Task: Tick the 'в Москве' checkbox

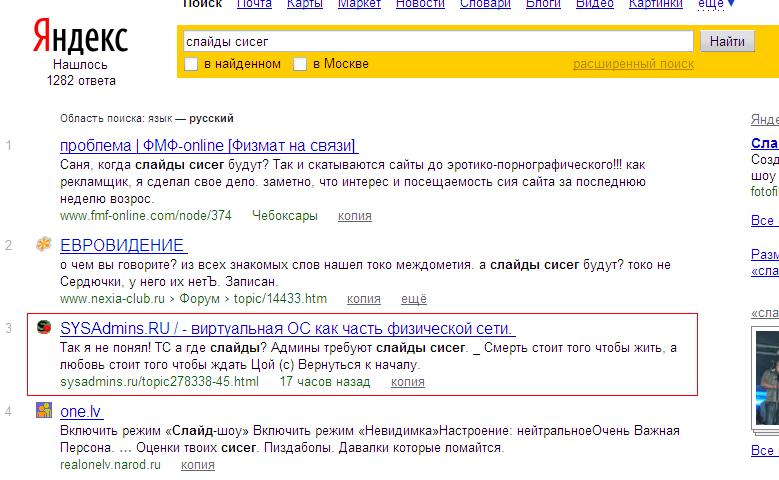Action: coord(300,65)
